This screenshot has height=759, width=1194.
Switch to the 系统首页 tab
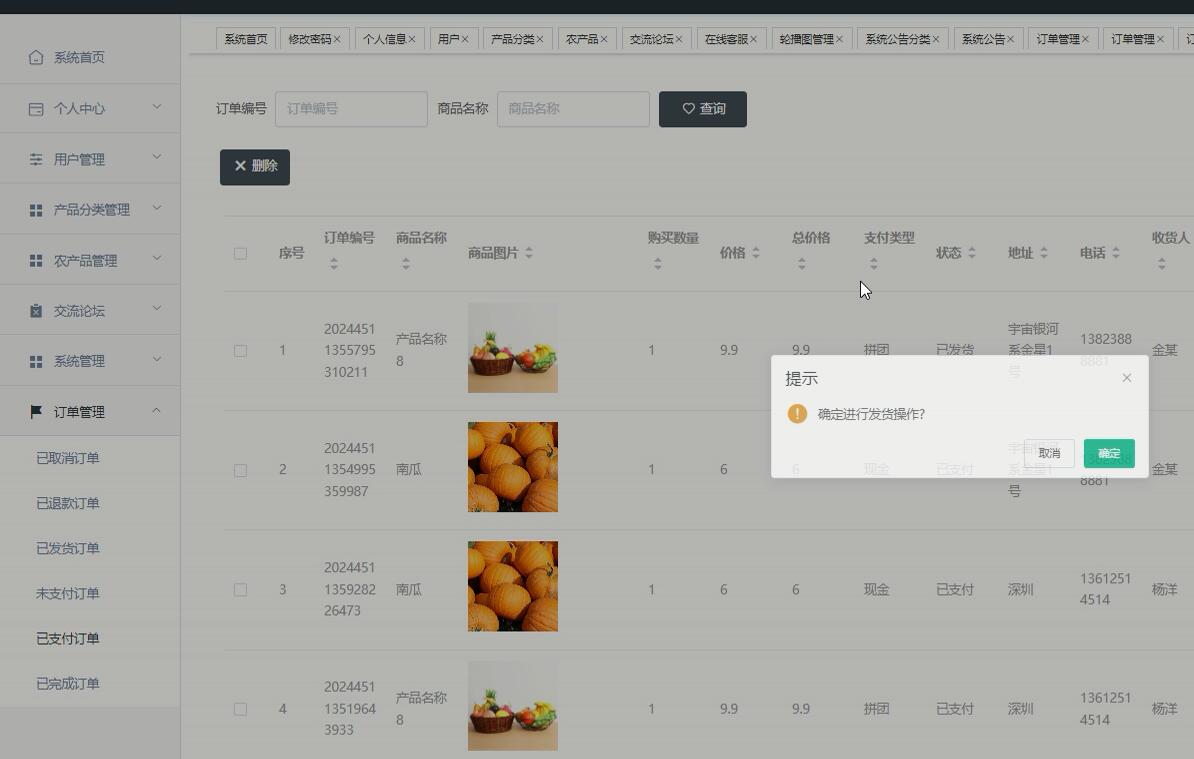pyautogui.click(x=245, y=39)
